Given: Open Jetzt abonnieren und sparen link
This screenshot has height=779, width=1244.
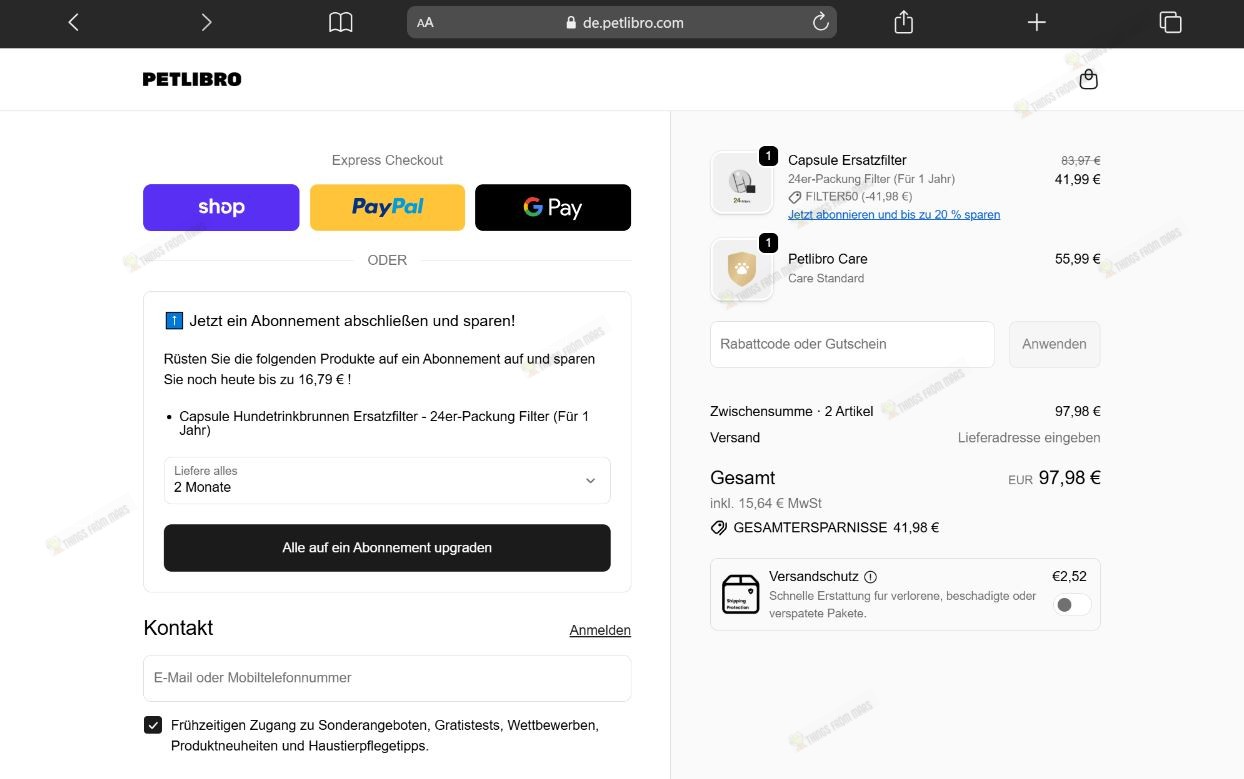Looking at the screenshot, I should (894, 214).
